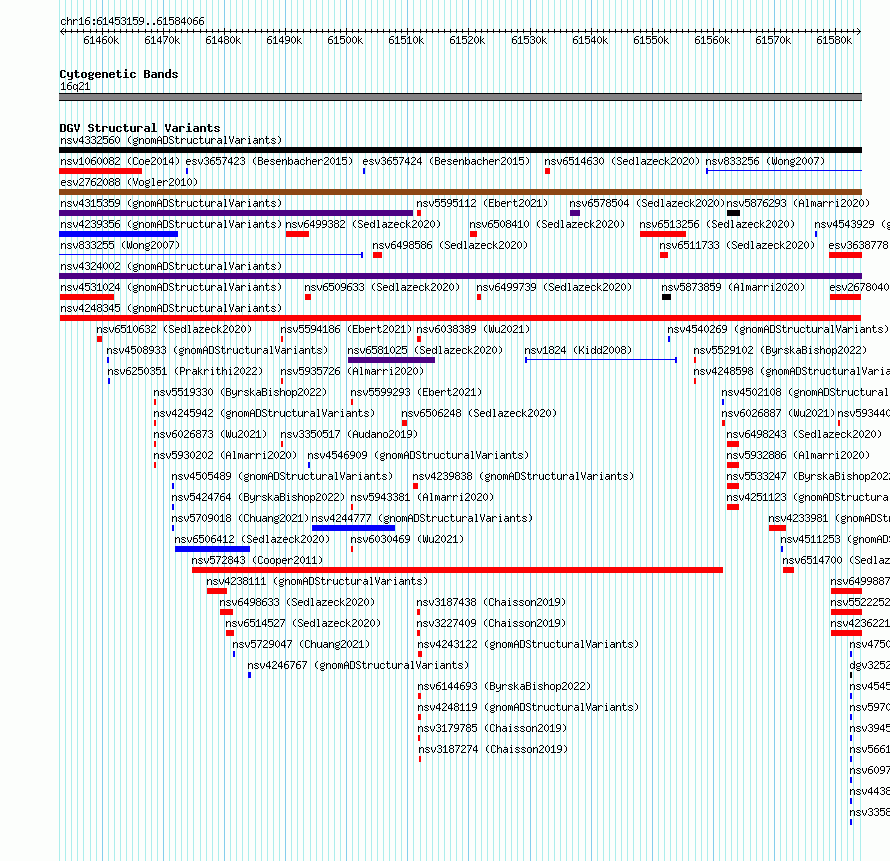This screenshot has height=861, width=890.
Task: Open nsv6250351 (Prakrithi2022) label
Action: (x=185, y=371)
